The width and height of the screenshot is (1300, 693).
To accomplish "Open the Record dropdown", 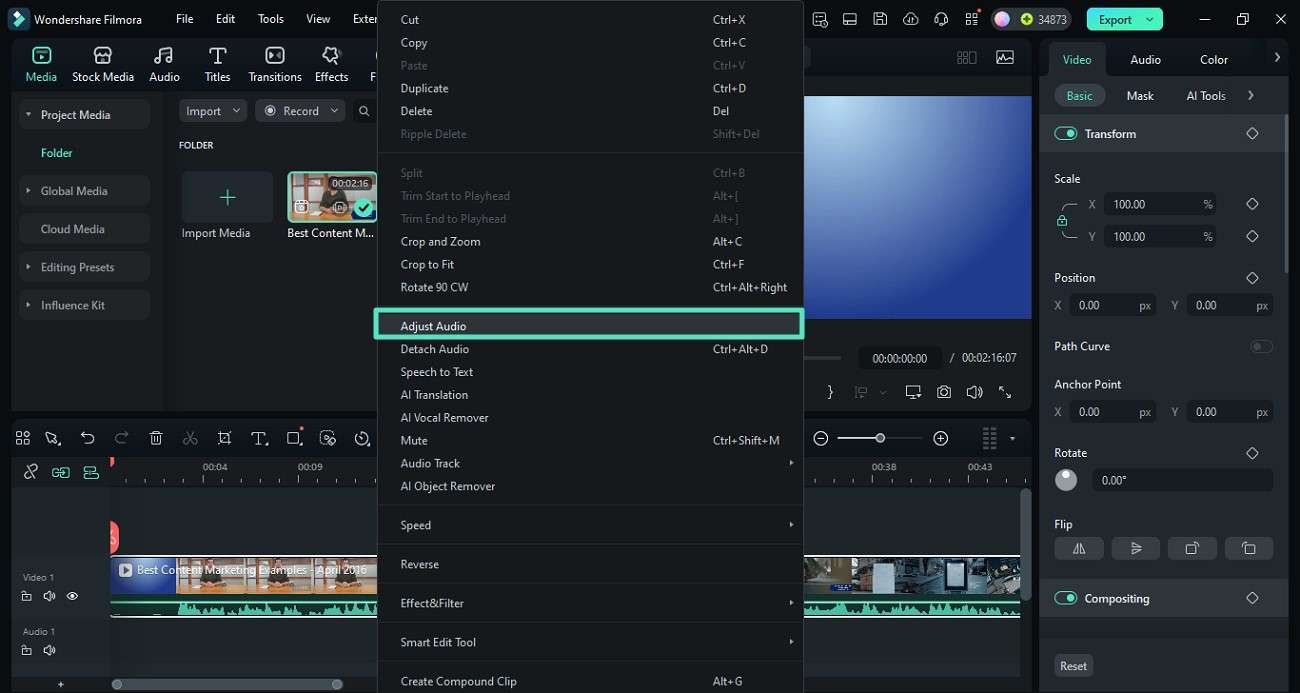I will (x=300, y=111).
